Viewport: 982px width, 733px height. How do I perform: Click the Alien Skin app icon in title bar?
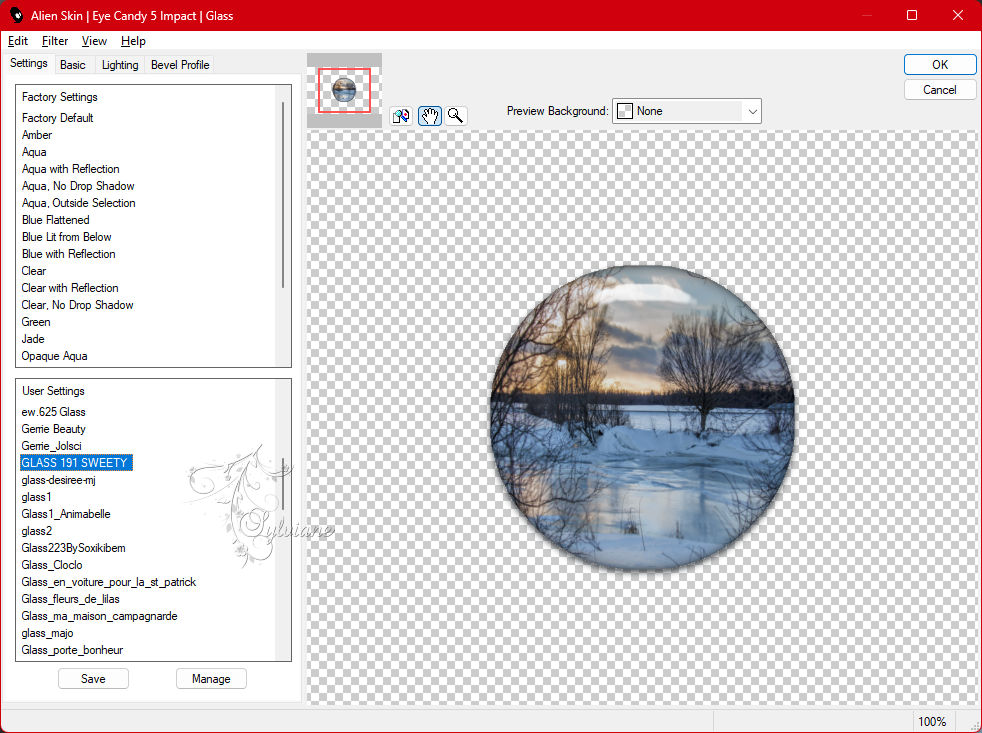[x=17, y=15]
